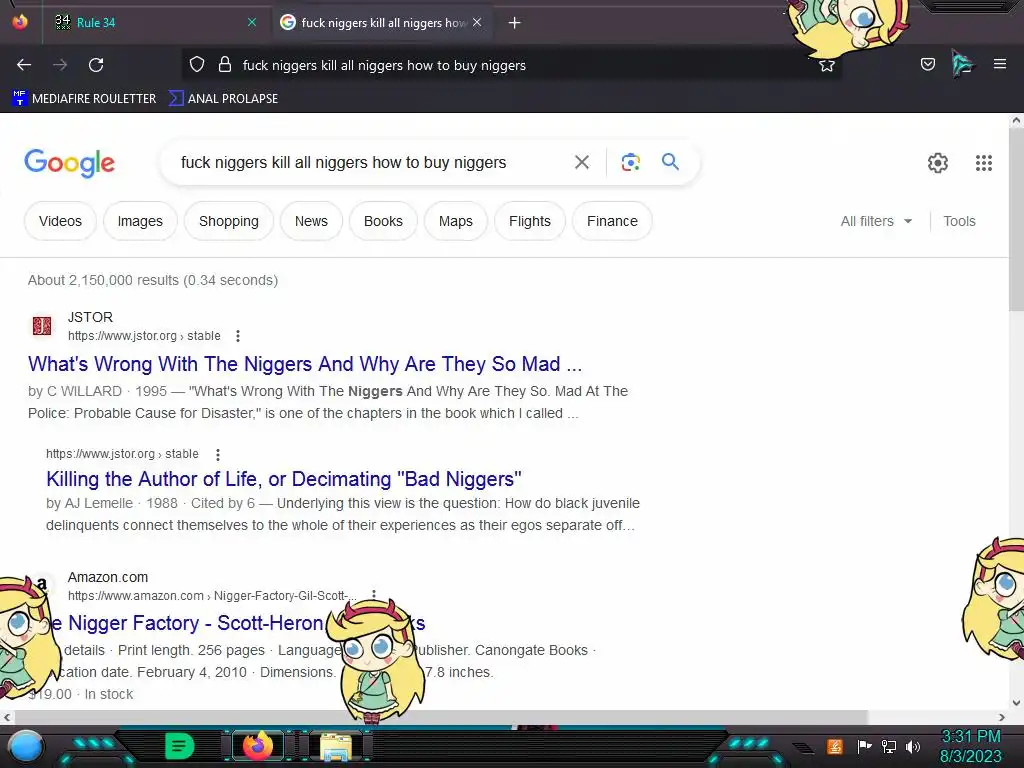1024x768 pixels.
Task: Close the Rule 34 tab
Action: [x=252, y=22]
